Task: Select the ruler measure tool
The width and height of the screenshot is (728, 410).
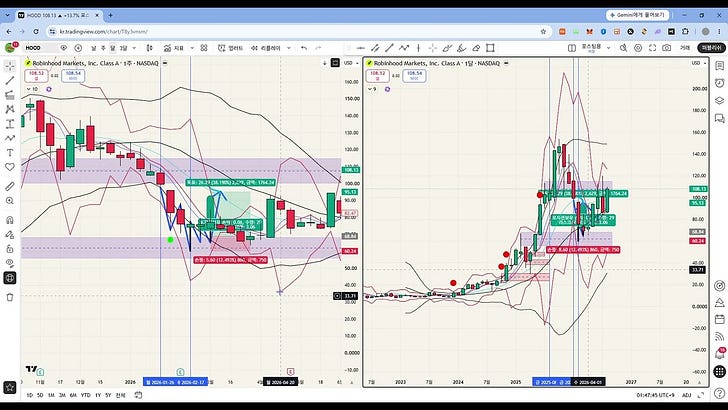Action: (x=10, y=186)
